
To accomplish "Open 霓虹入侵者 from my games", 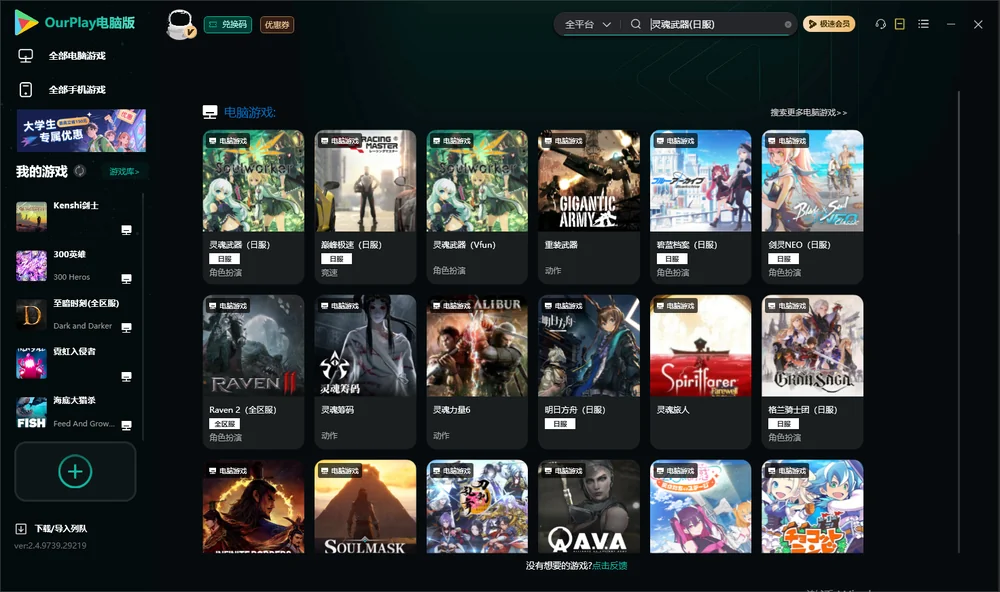I will point(75,363).
